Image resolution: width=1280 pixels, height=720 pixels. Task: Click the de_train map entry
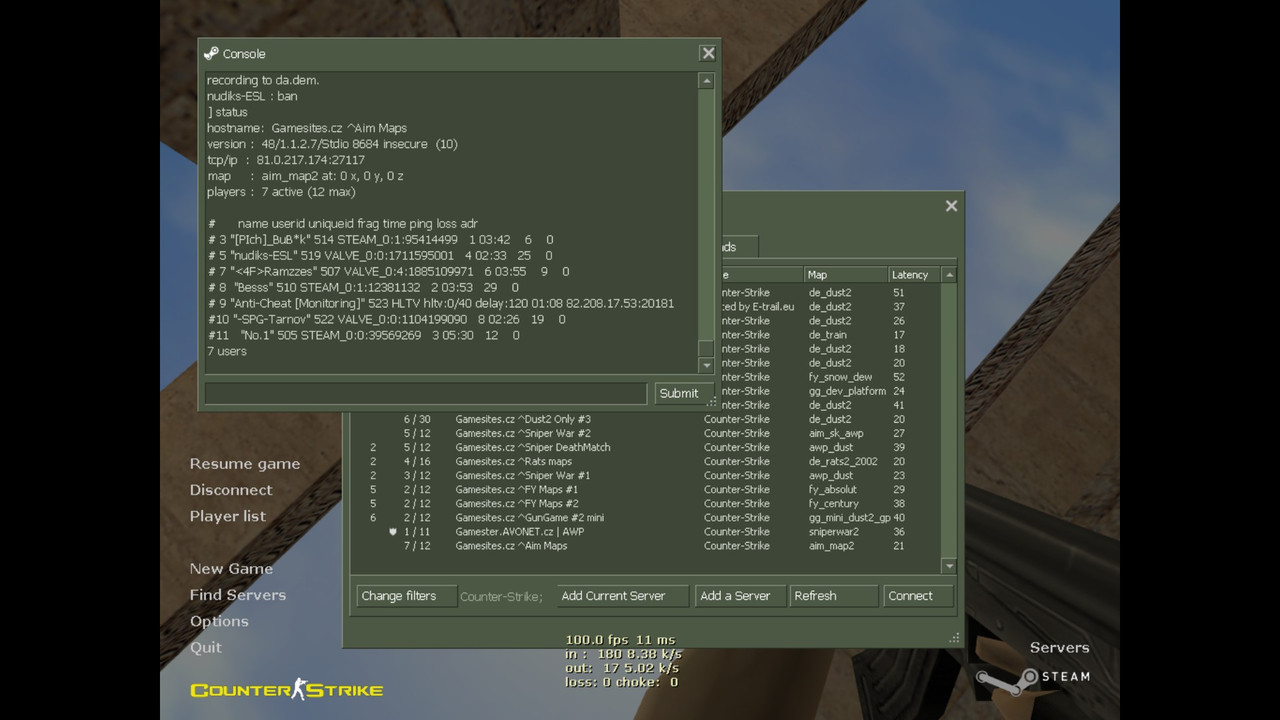click(828, 335)
